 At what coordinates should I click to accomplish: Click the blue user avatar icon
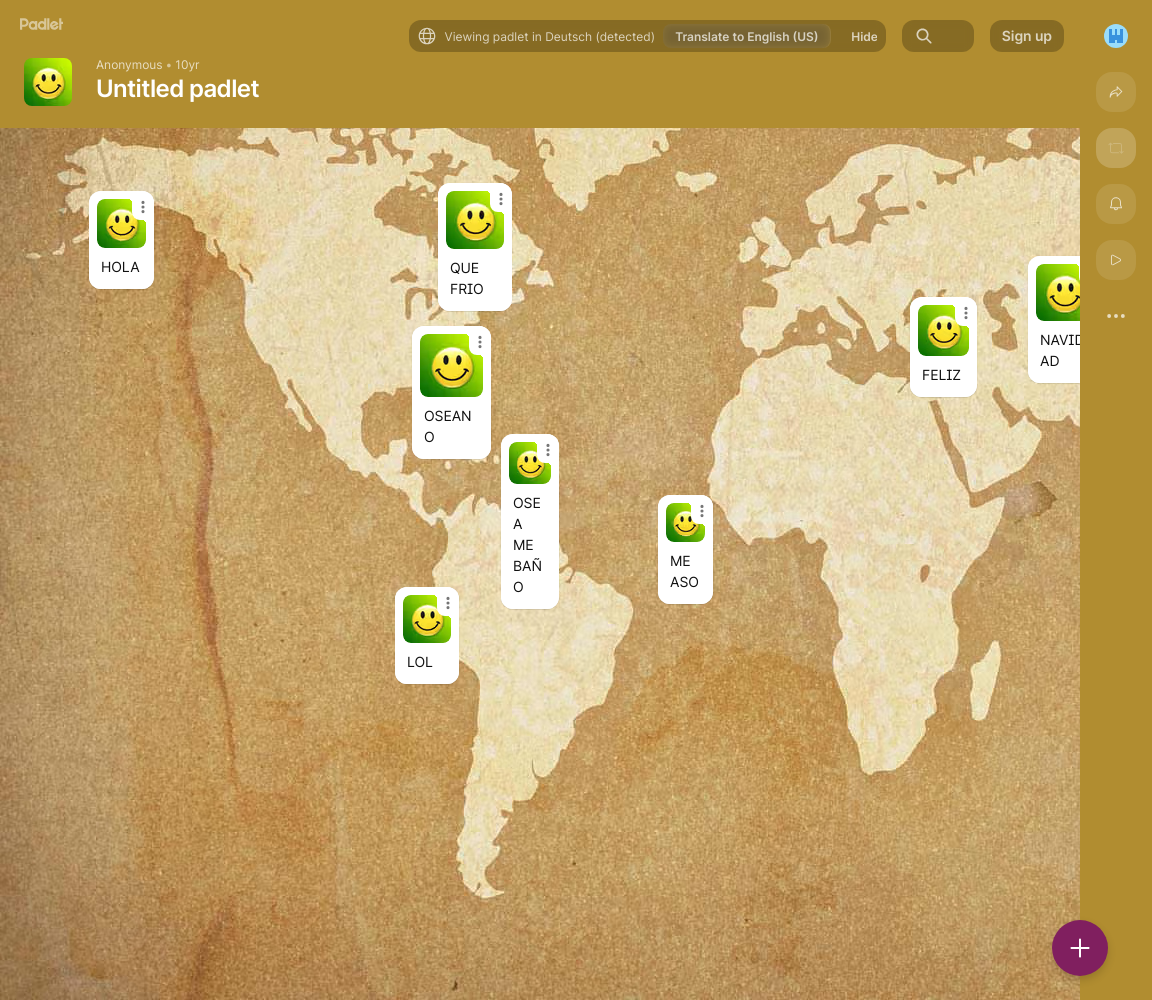tap(1116, 36)
